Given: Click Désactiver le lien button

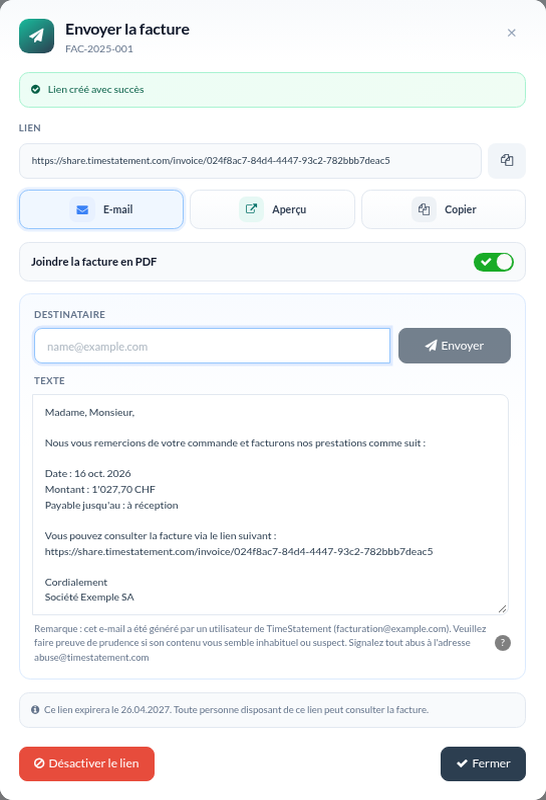Looking at the screenshot, I should tap(87, 764).
